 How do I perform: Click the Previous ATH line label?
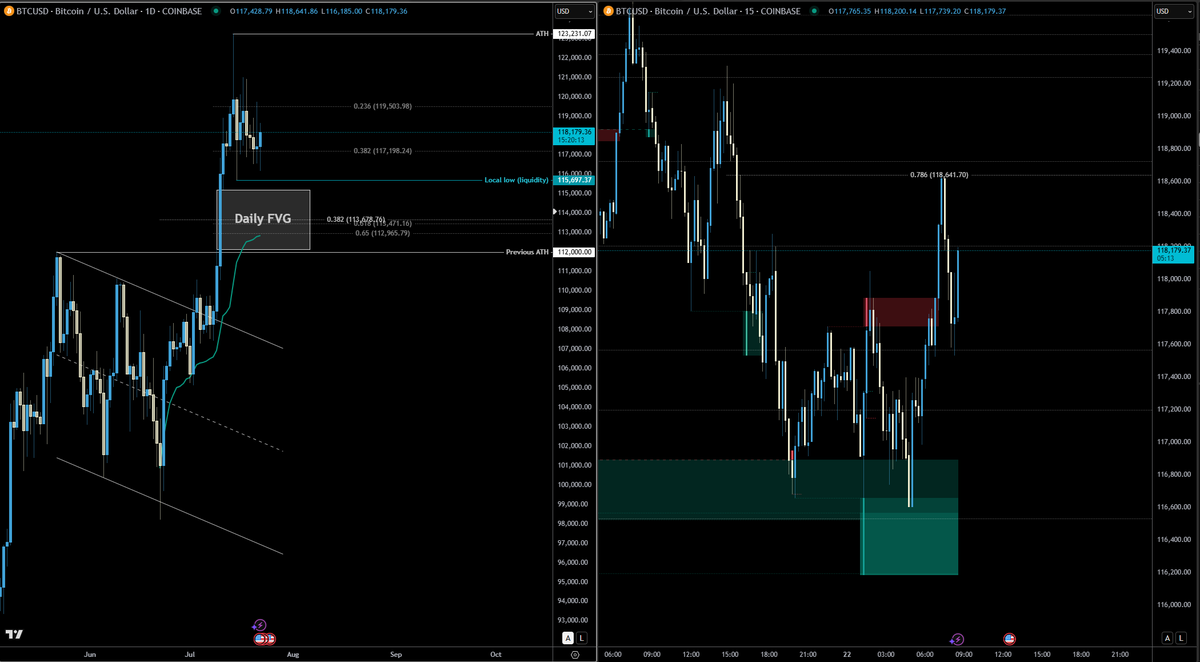click(x=526, y=252)
